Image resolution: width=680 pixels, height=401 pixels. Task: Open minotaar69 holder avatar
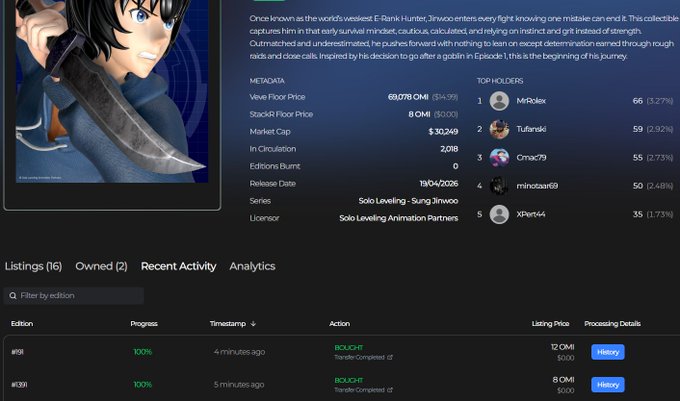point(499,186)
